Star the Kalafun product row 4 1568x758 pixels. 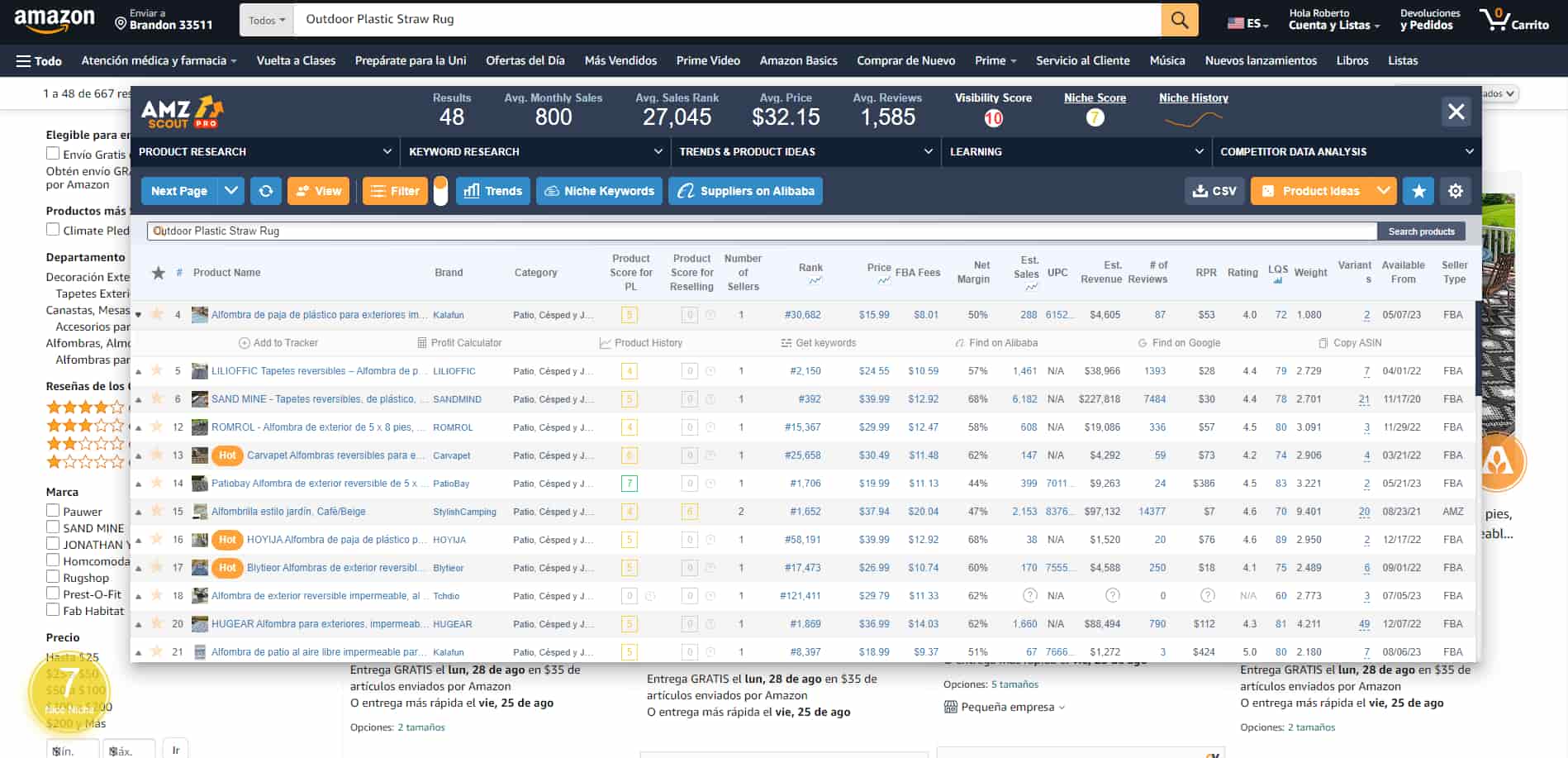click(x=157, y=314)
